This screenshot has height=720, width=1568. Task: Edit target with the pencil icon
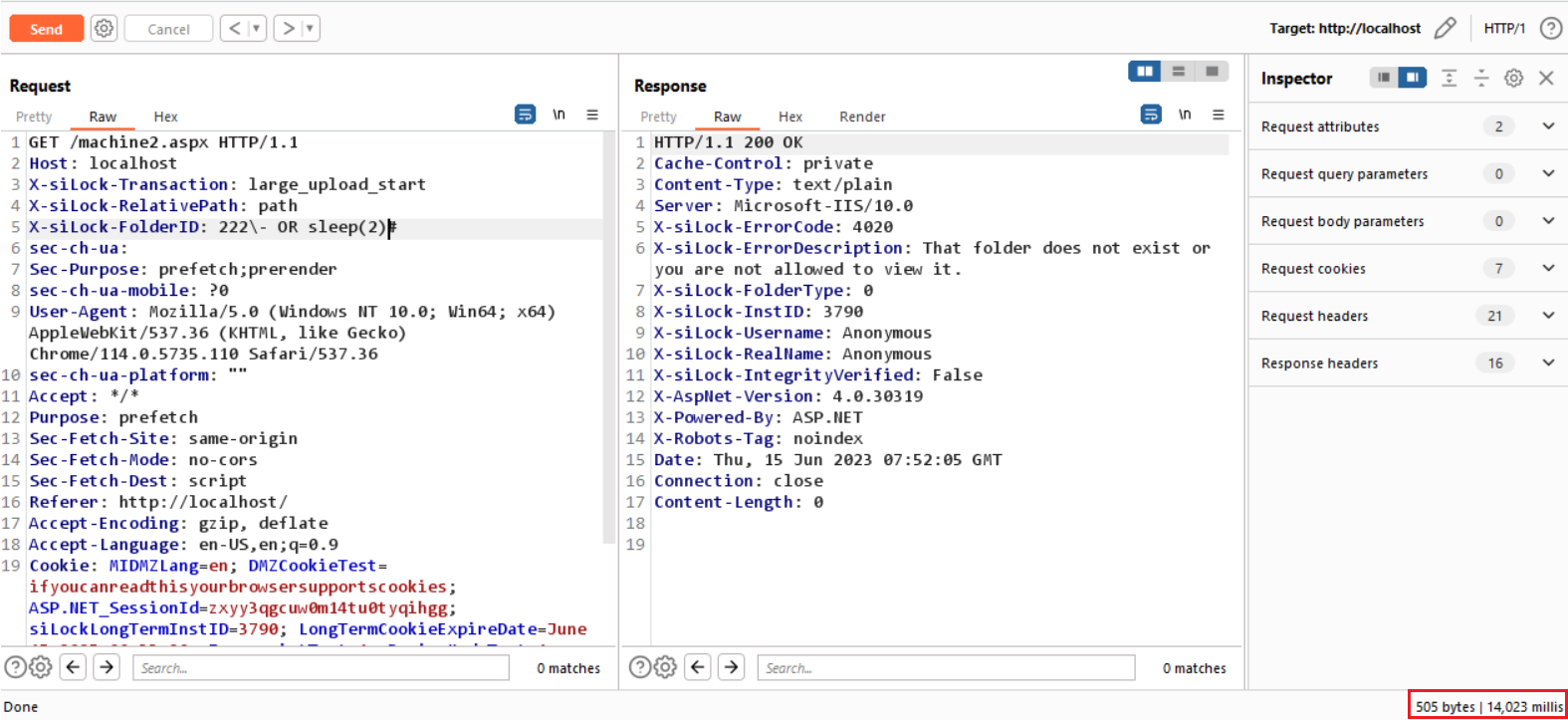1445,29
